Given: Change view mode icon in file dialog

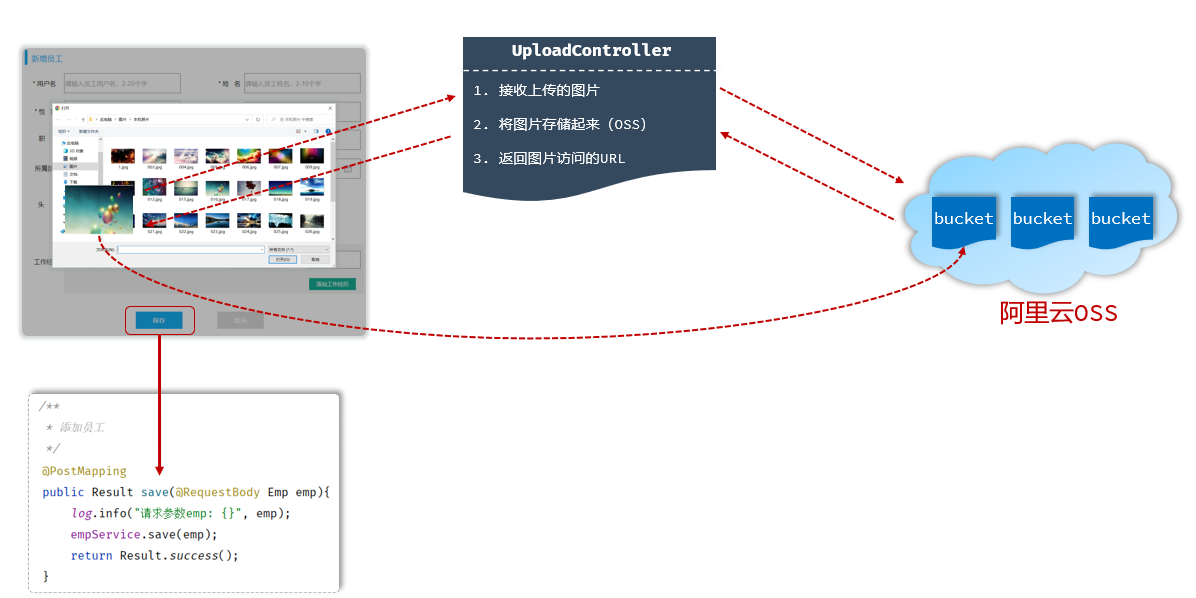Looking at the screenshot, I should 298,131.
